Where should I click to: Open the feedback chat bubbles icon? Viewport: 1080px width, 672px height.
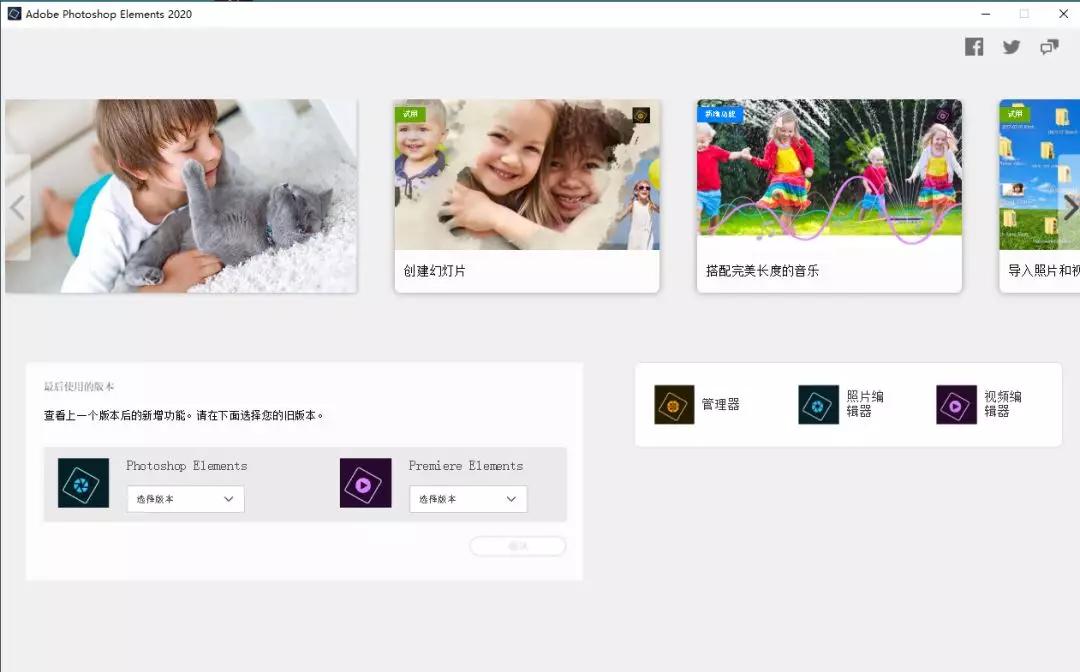[x=1049, y=47]
